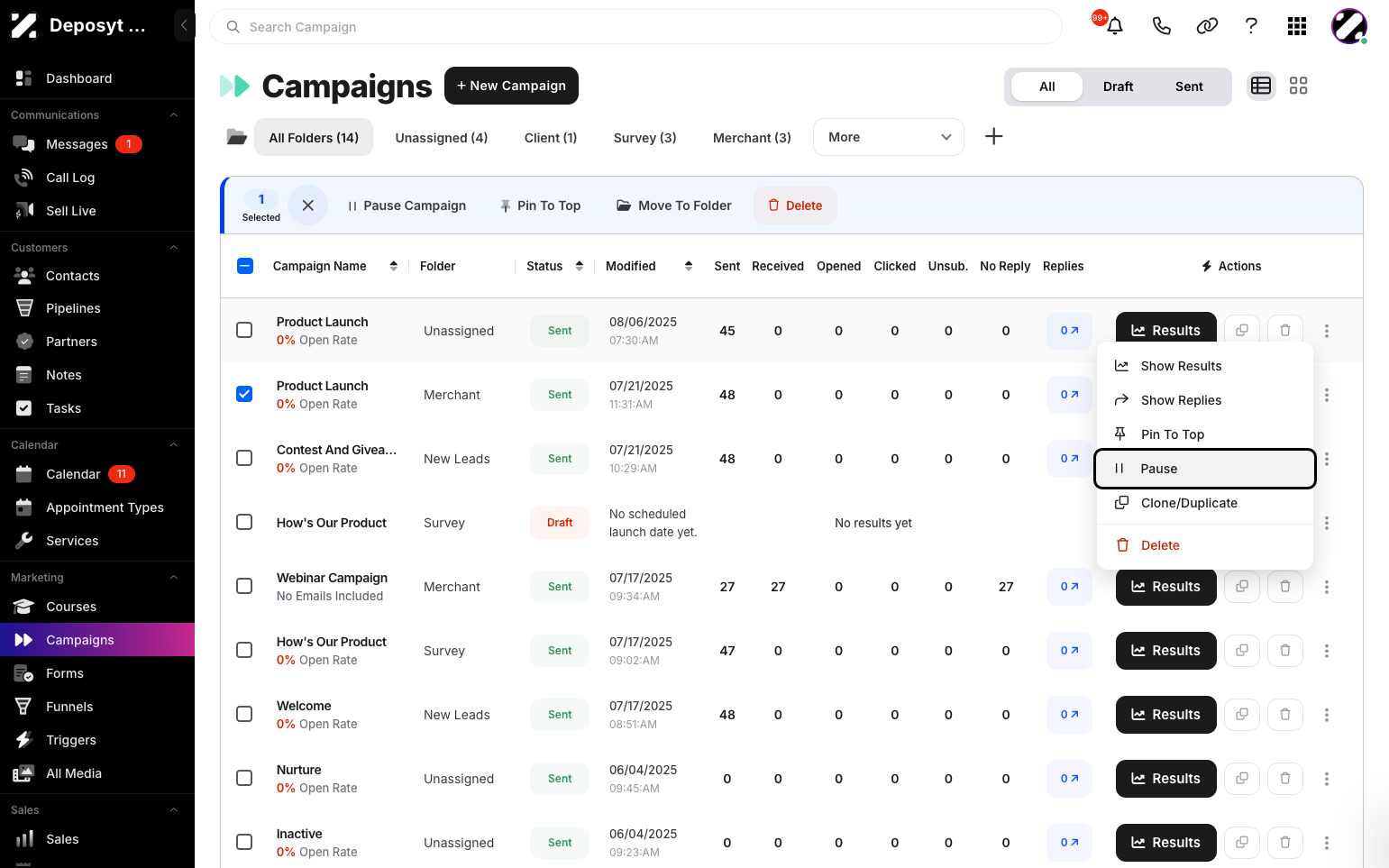The width and height of the screenshot is (1389, 868).
Task: Open replies link for Nurture campaign
Action: click(x=1069, y=779)
